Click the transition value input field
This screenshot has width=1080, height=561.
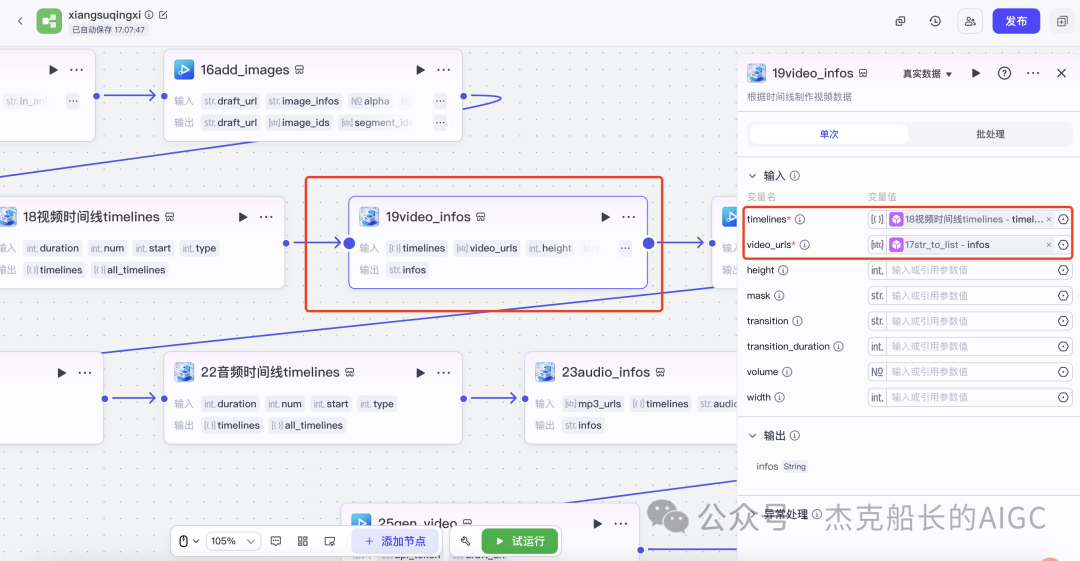(x=970, y=321)
